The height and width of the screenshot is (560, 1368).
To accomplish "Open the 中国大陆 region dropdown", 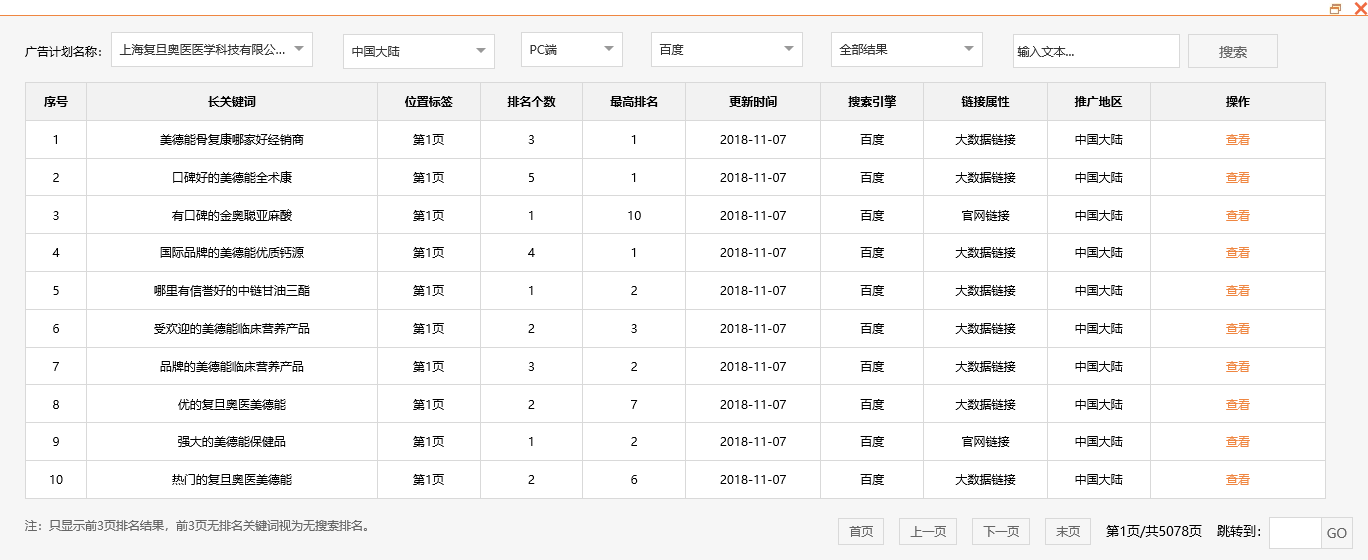I will coord(419,51).
